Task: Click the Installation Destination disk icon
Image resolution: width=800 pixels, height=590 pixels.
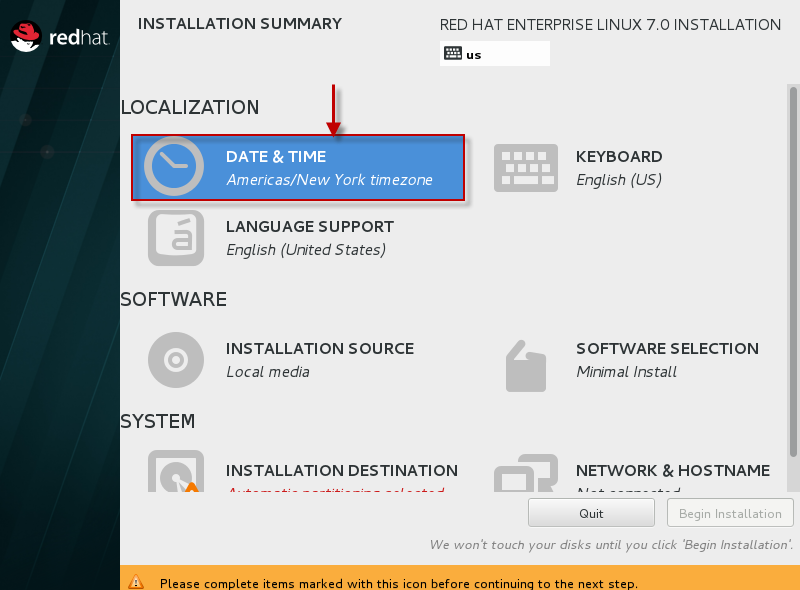Action: pyautogui.click(x=176, y=471)
